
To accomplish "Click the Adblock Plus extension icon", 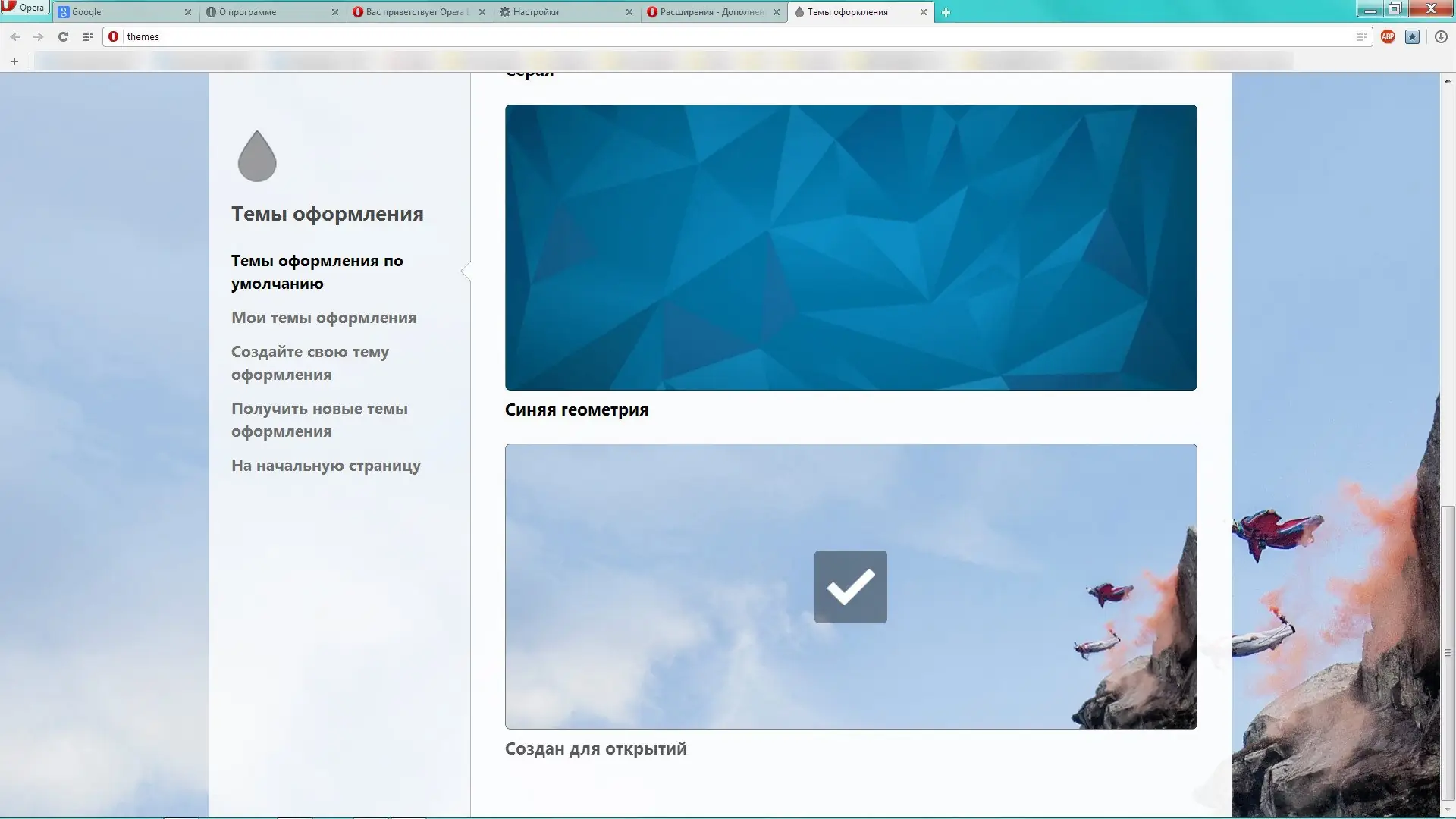I will pyautogui.click(x=1388, y=36).
